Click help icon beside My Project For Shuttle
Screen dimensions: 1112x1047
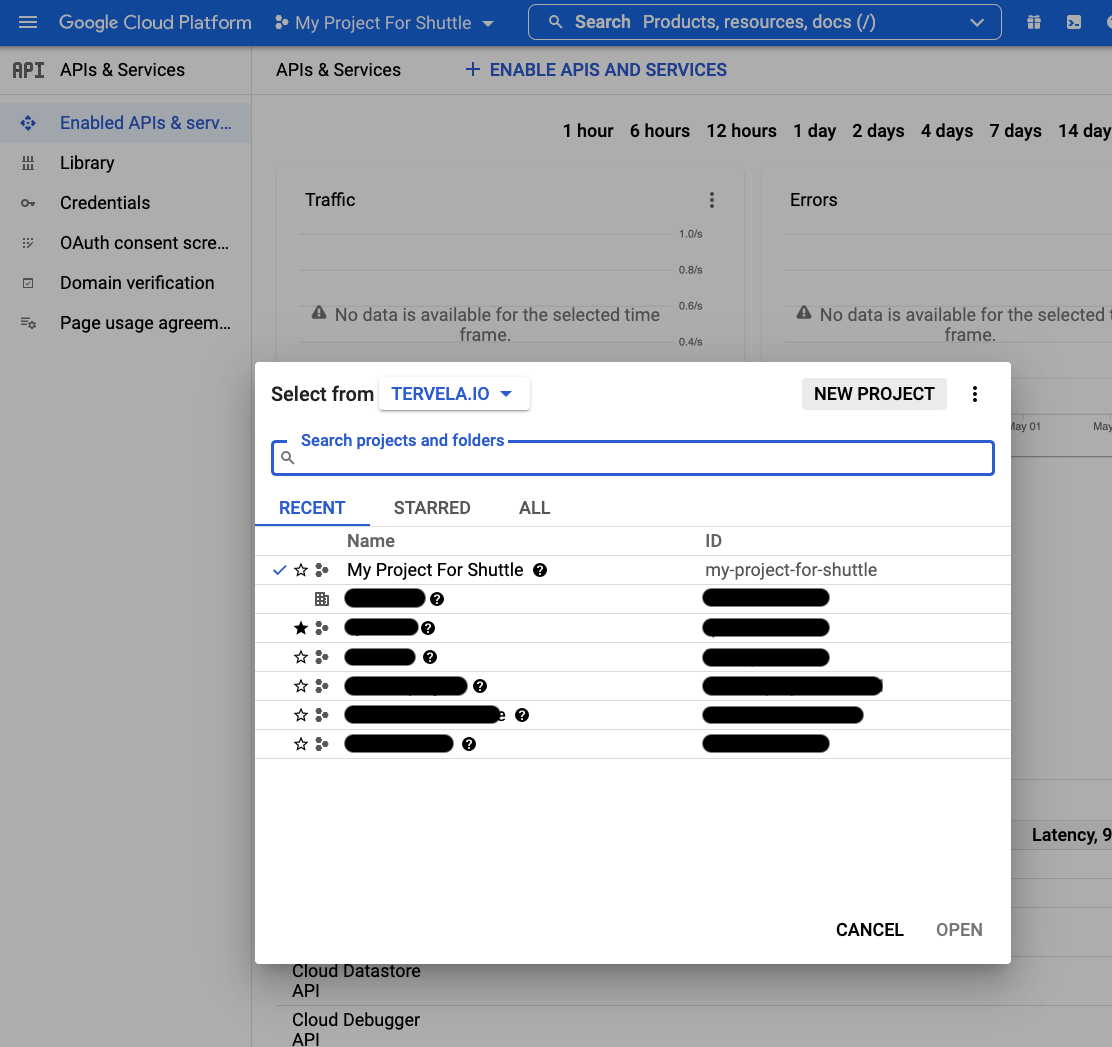(x=540, y=570)
